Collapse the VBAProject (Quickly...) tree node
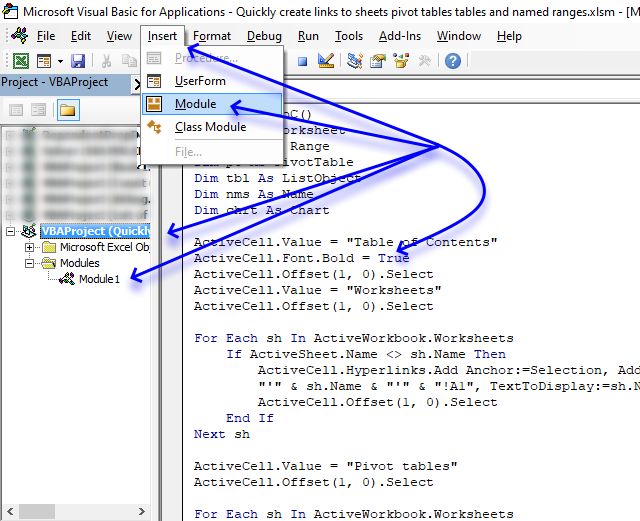The width and height of the screenshot is (640, 521). tap(11, 232)
